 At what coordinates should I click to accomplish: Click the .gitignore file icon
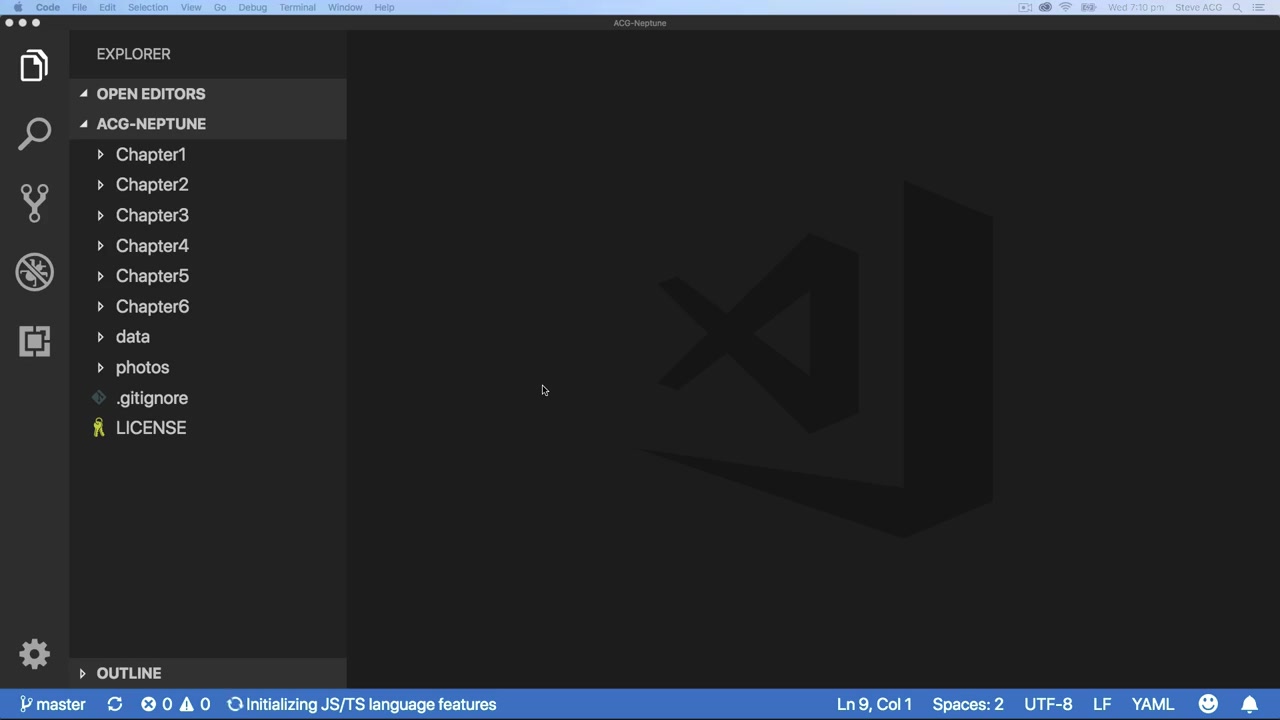[x=99, y=398]
